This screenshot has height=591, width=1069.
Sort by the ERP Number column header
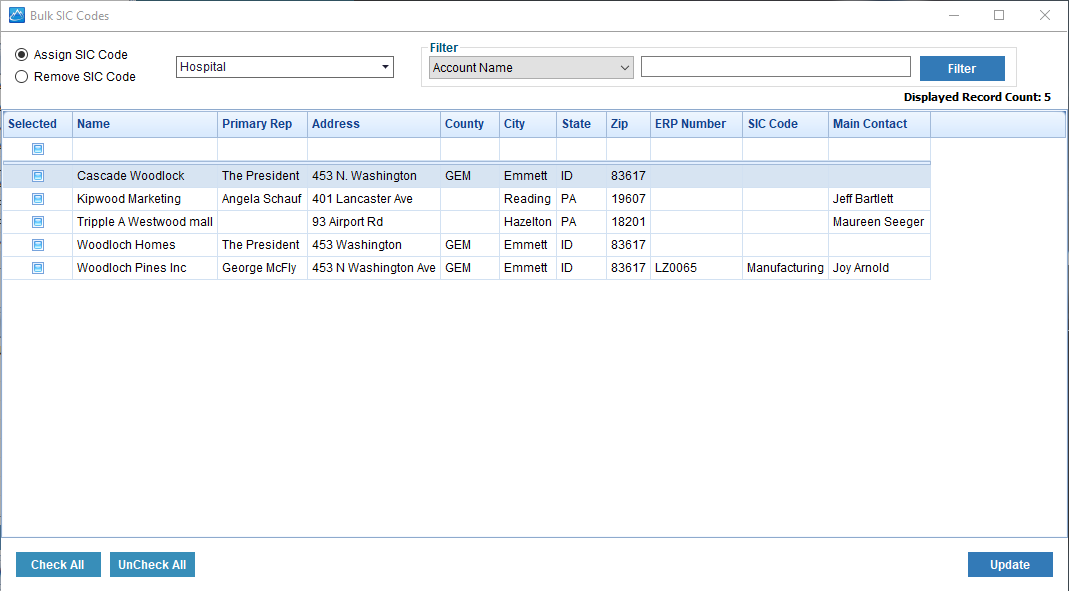(x=697, y=124)
